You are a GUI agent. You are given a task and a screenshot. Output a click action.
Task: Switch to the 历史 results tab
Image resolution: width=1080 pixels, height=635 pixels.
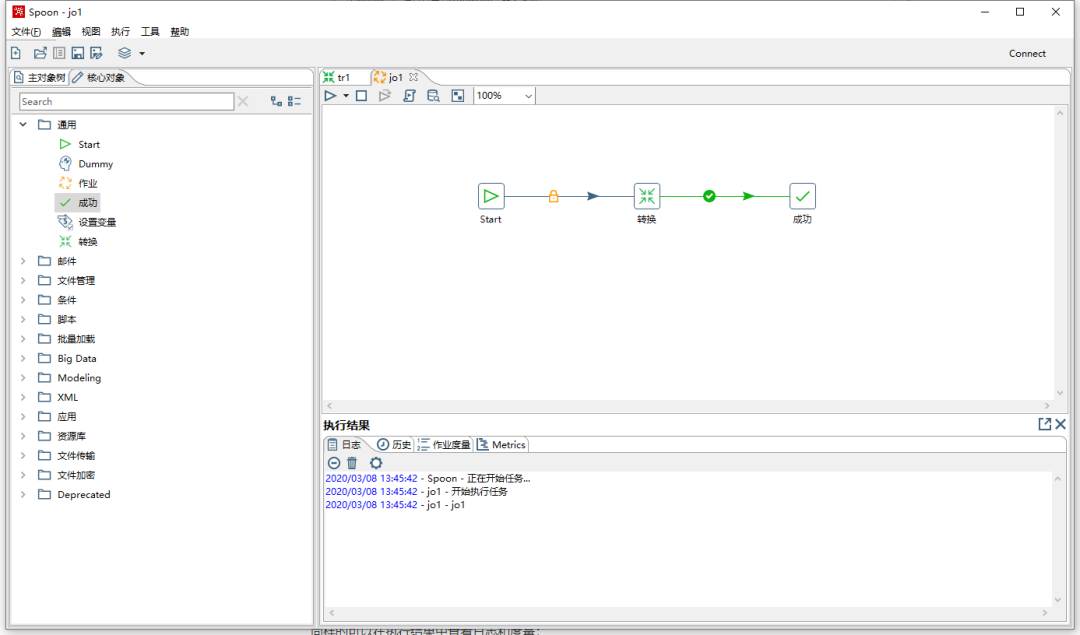[394, 445]
